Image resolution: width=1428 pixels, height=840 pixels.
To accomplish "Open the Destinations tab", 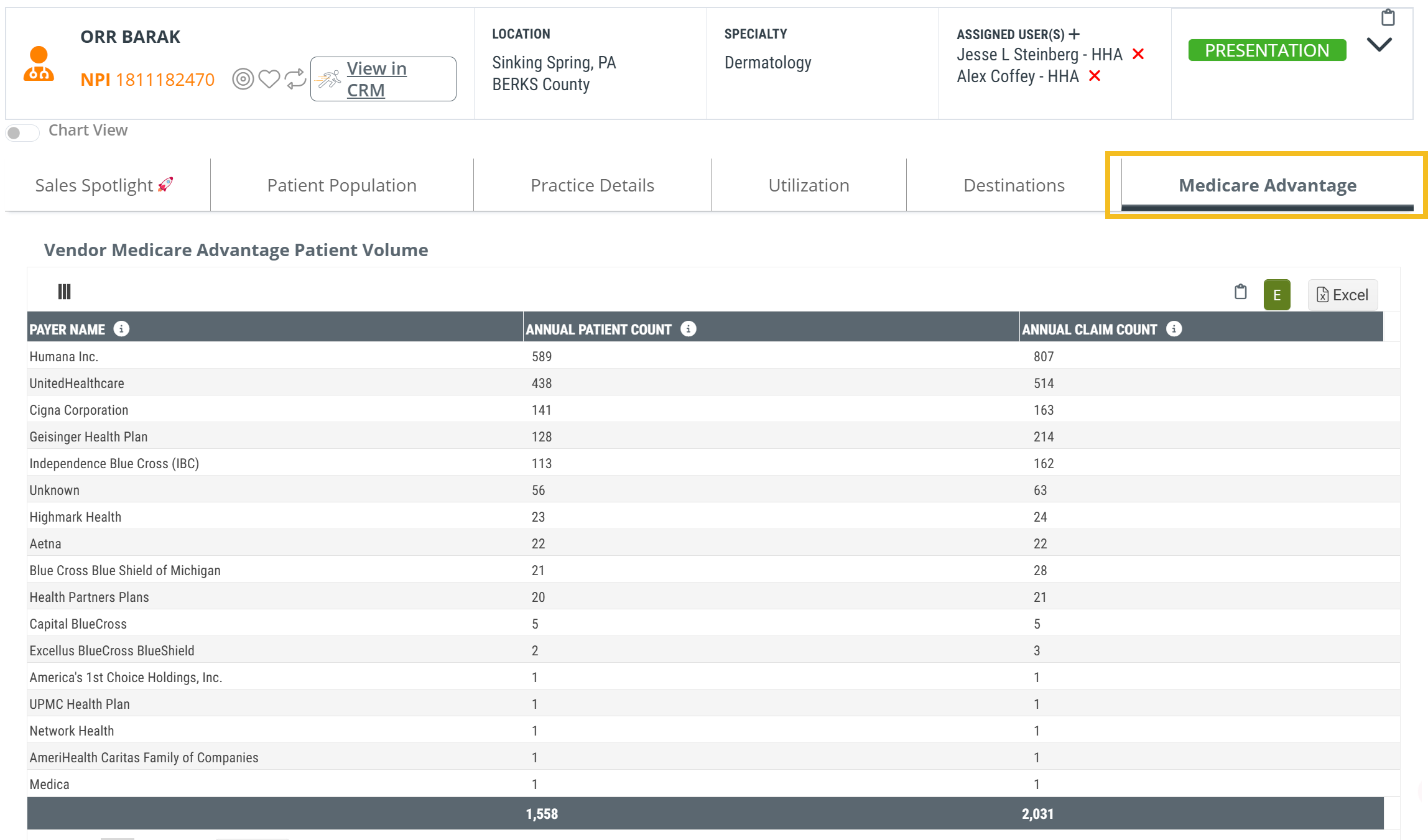I will coord(1014,185).
